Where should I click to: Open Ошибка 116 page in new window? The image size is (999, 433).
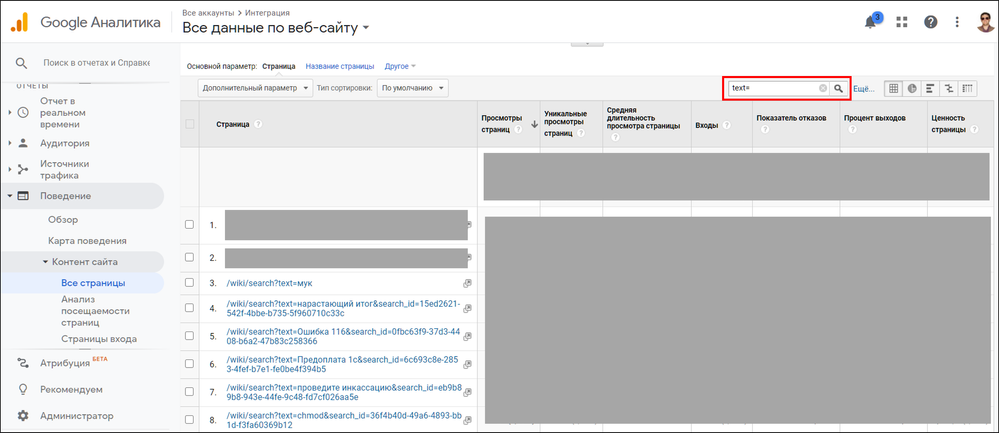coord(467,336)
